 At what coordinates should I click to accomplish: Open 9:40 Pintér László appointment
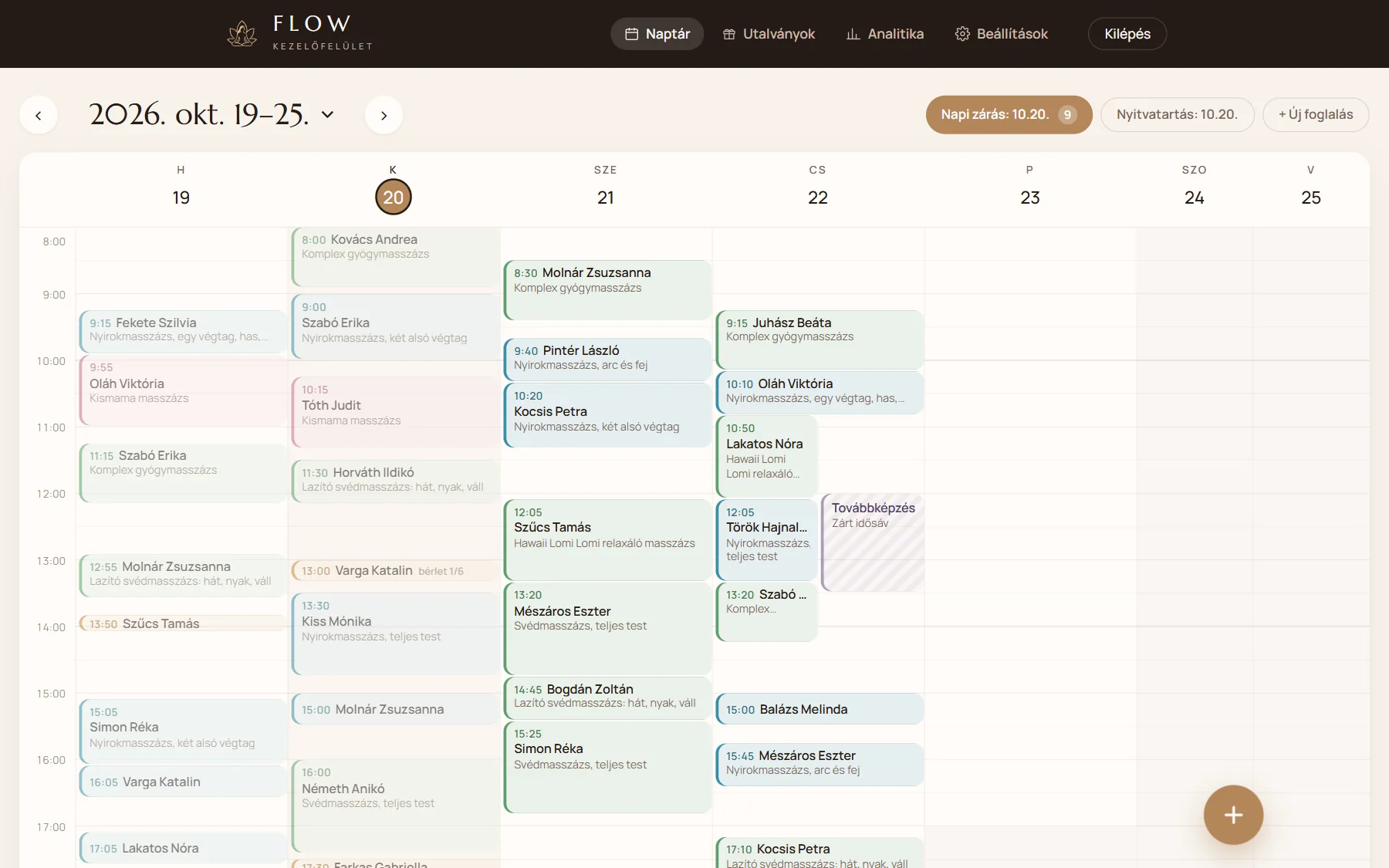tap(607, 359)
